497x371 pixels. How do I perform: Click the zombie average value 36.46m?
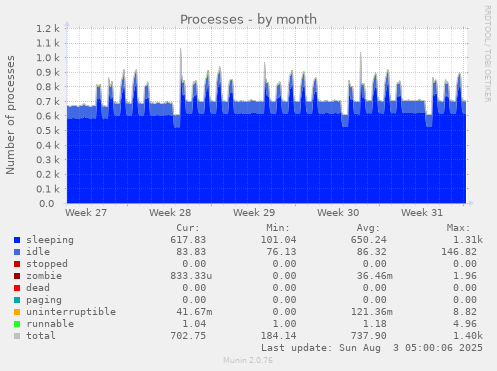click(375, 276)
